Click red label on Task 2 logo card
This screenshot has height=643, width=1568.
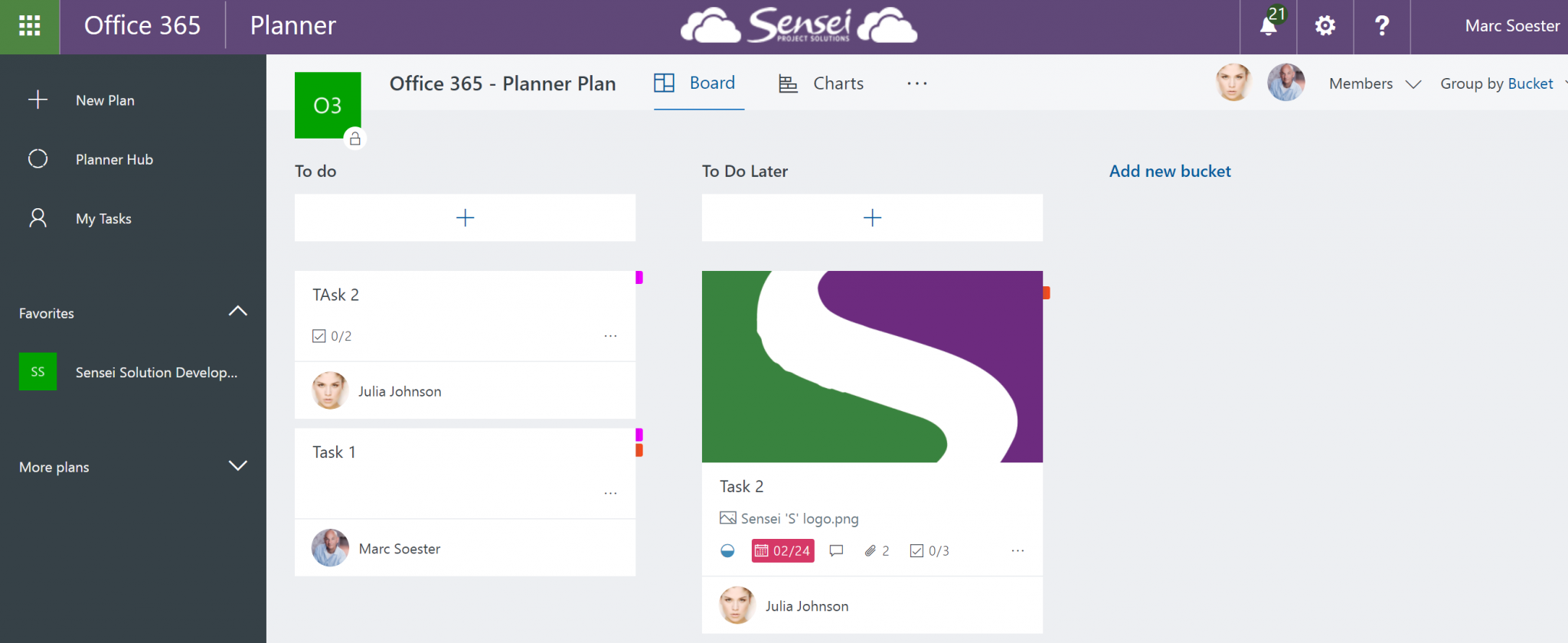coord(1047,292)
